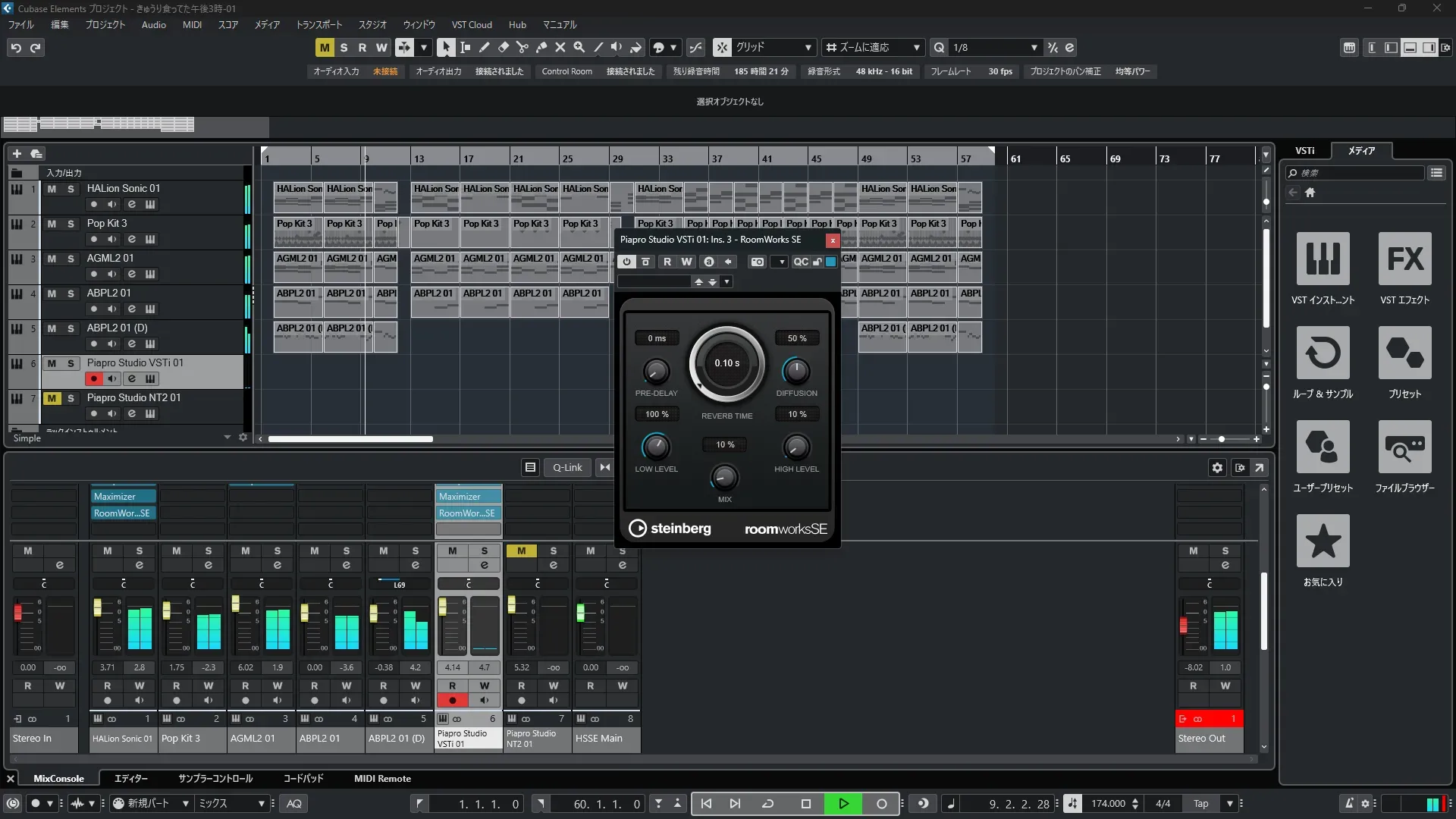Solo the HALion Sonic 01 track
The width and height of the screenshot is (1456, 819).
click(71, 189)
